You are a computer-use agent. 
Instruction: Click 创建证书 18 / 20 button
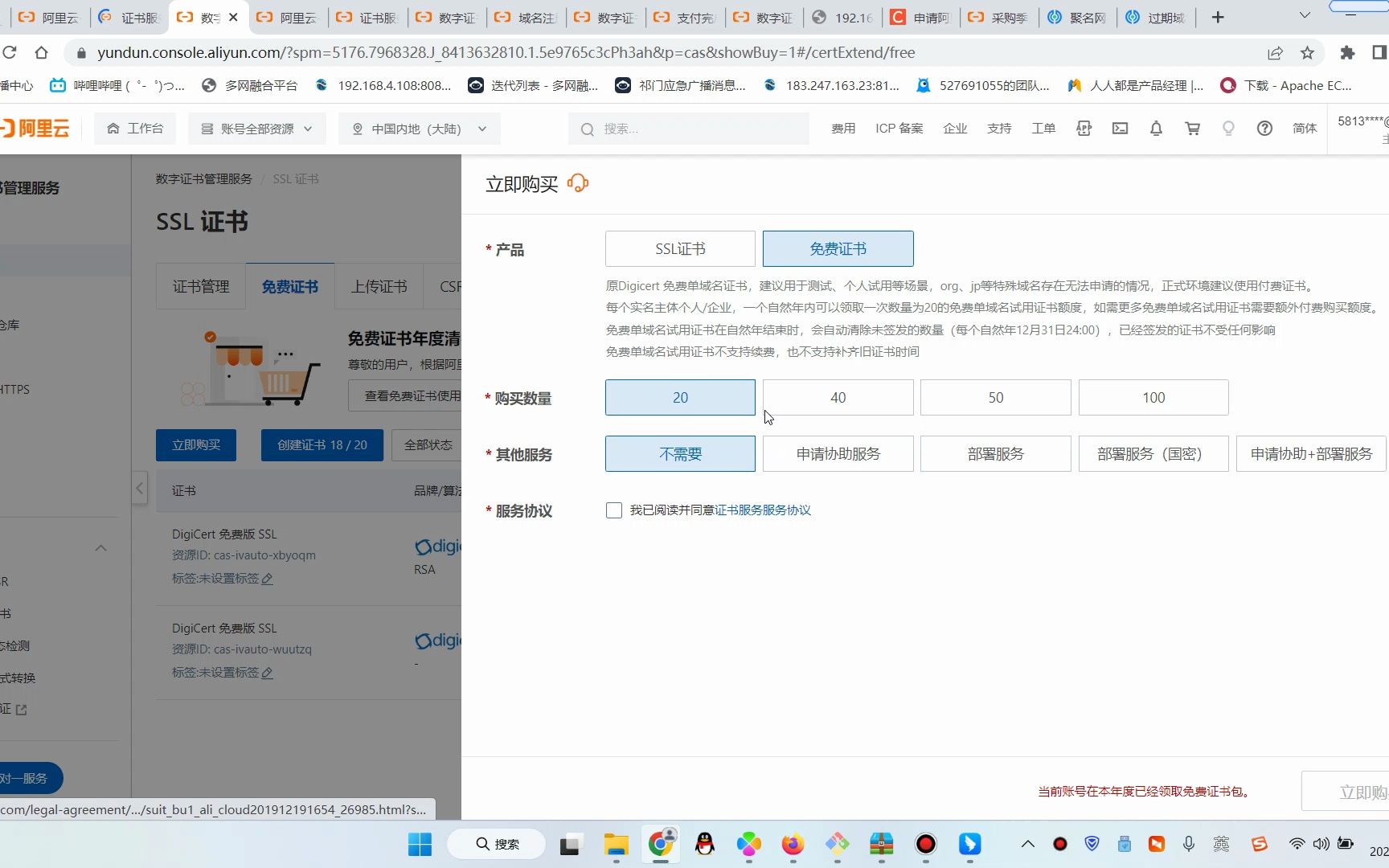tap(322, 445)
